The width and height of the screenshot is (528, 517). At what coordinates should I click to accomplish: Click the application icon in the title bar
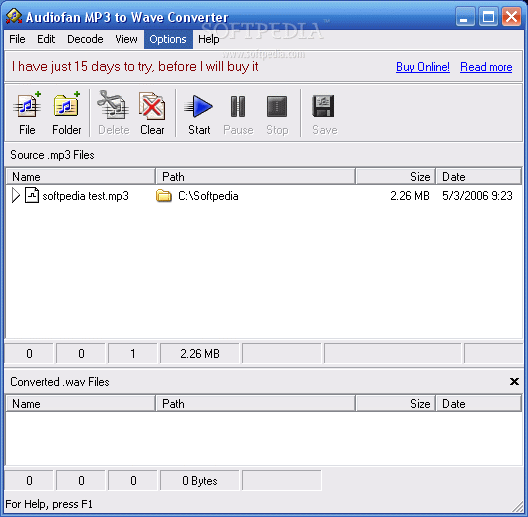(14, 17)
